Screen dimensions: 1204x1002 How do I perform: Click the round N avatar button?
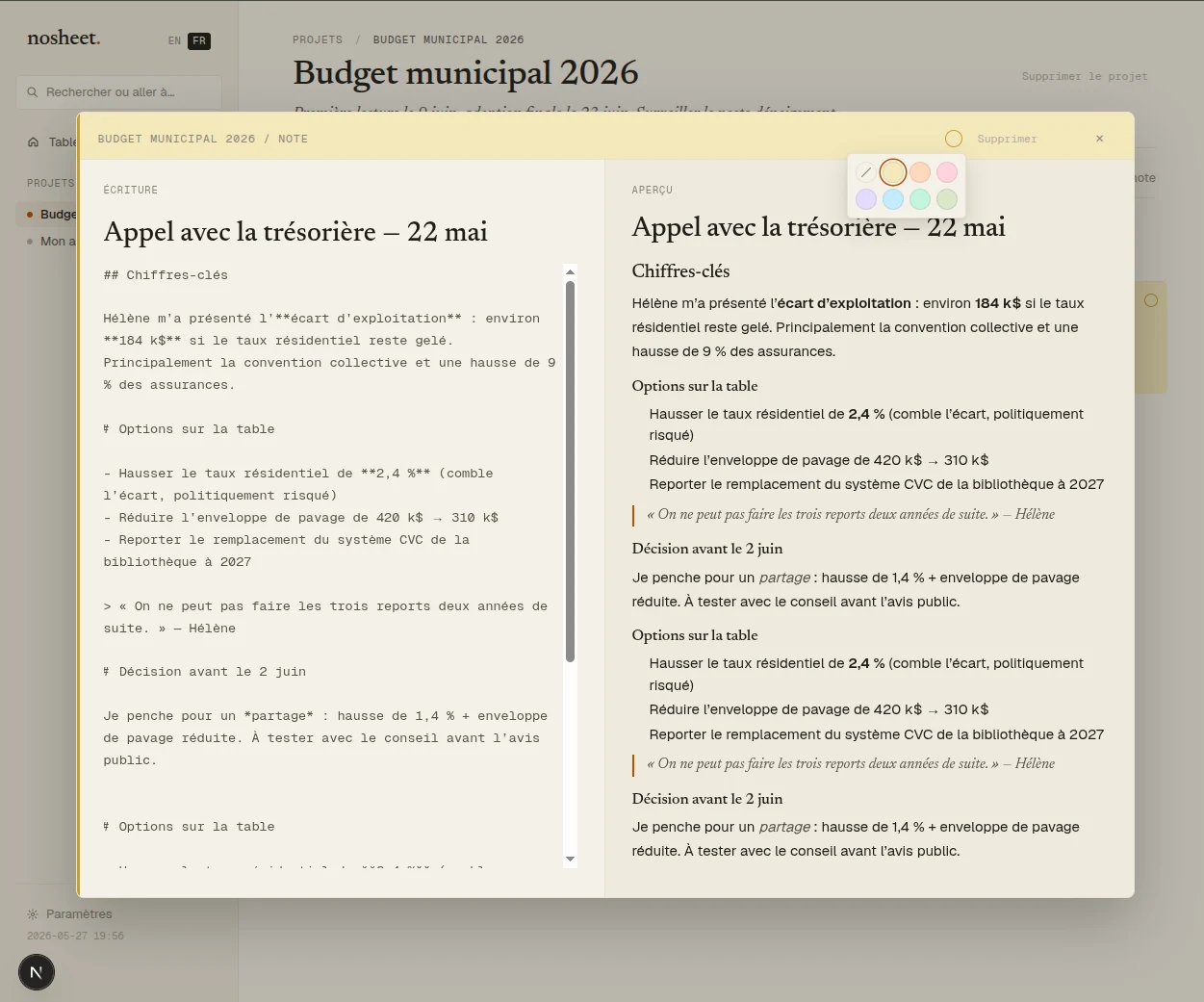pyautogui.click(x=37, y=972)
